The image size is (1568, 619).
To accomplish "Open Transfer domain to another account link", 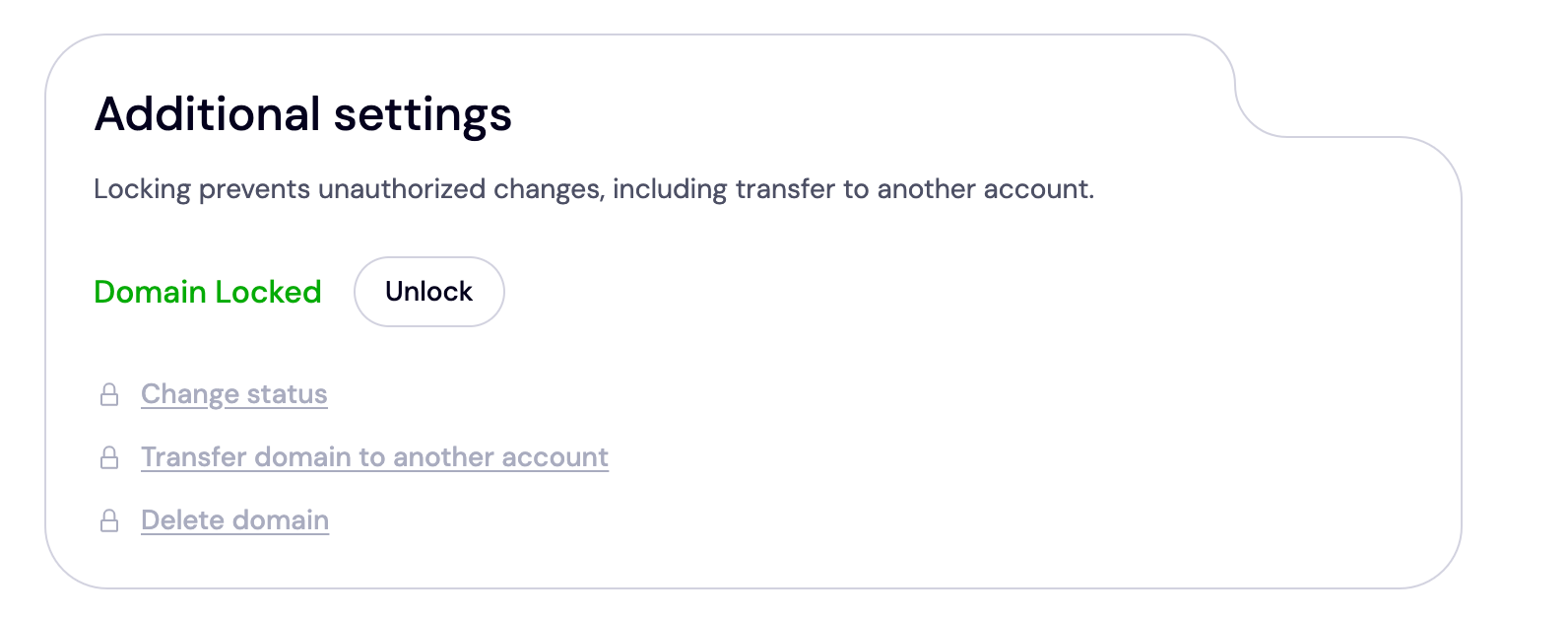I will pos(374,457).
